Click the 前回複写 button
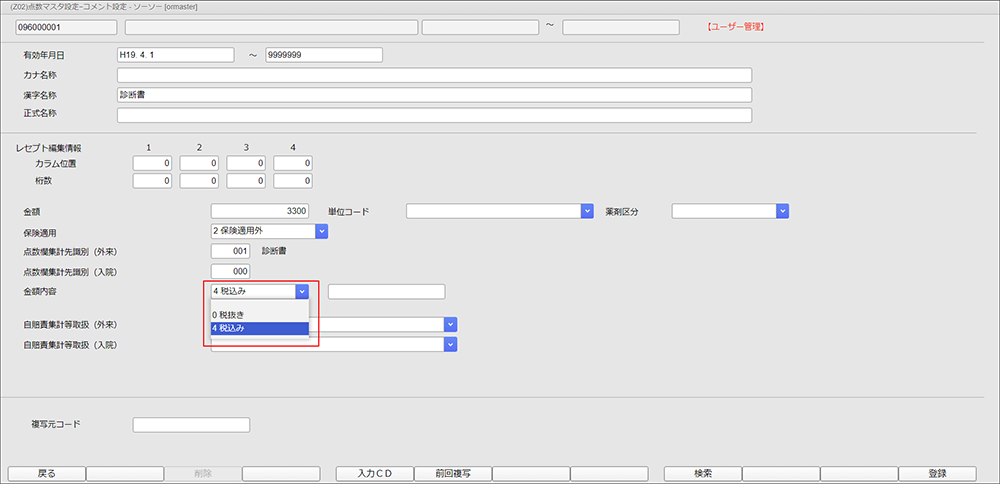Image resolution: width=1000 pixels, height=484 pixels. click(453, 473)
